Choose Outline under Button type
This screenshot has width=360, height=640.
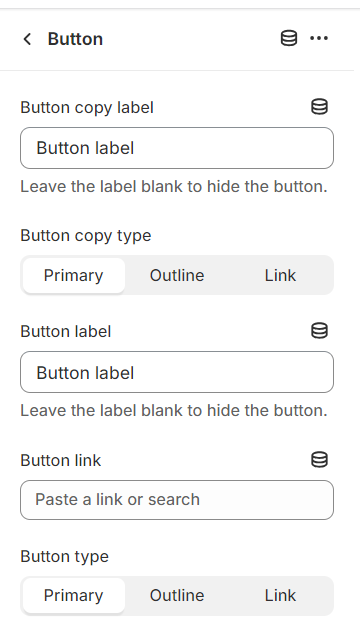pyautogui.click(x=177, y=596)
